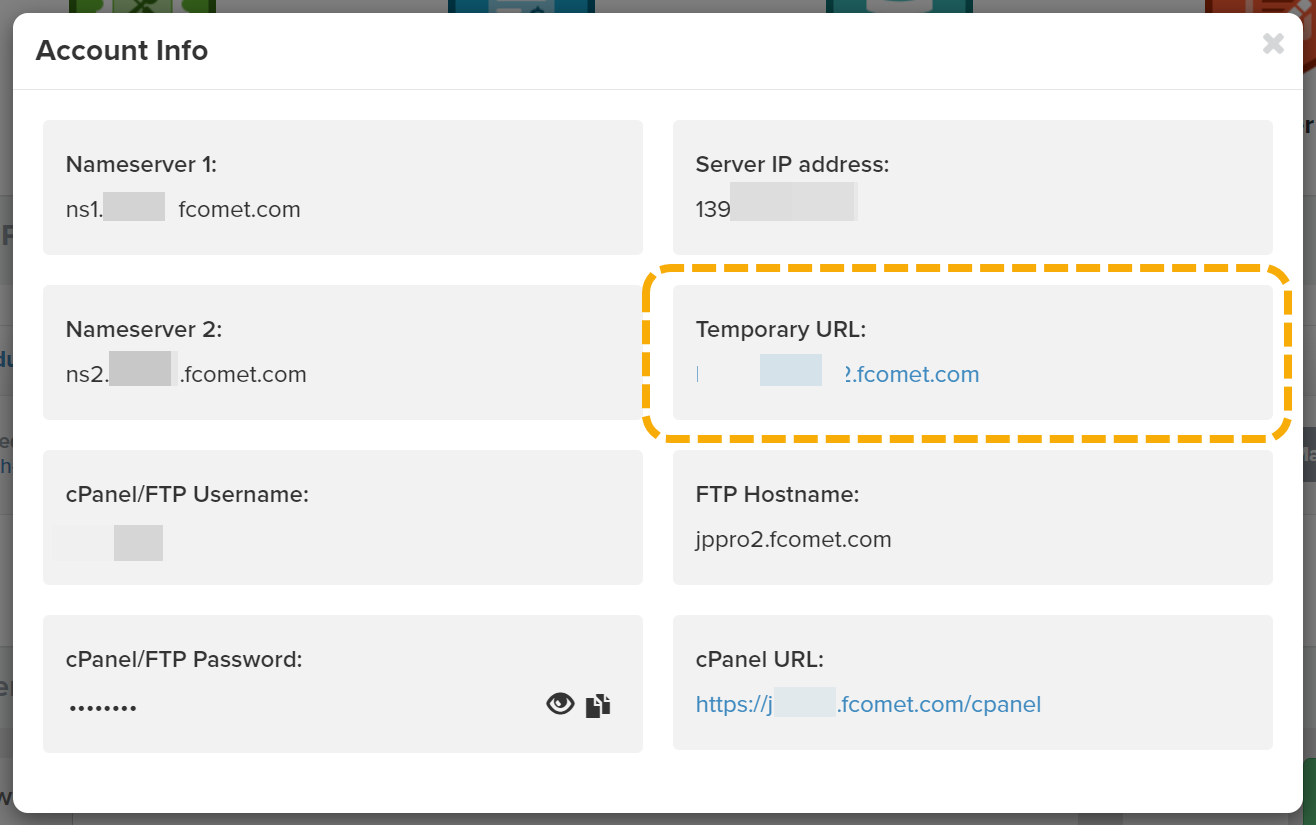Viewport: 1316px width, 825px height.
Task: Click the Account Info dialog title
Action: [x=122, y=50]
